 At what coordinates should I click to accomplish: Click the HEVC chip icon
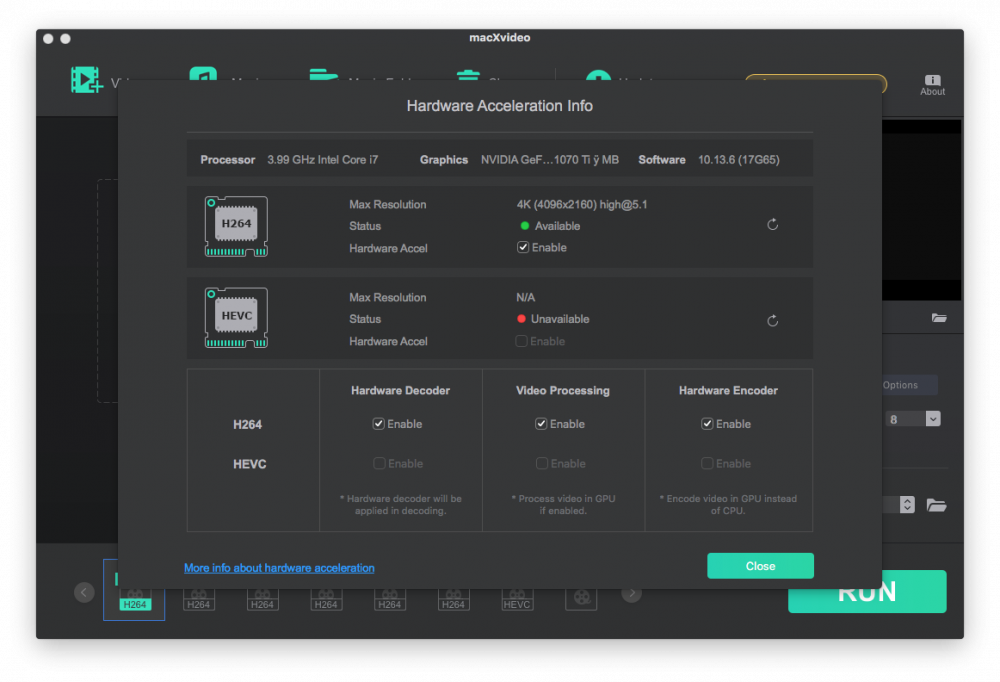[x=236, y=318]
